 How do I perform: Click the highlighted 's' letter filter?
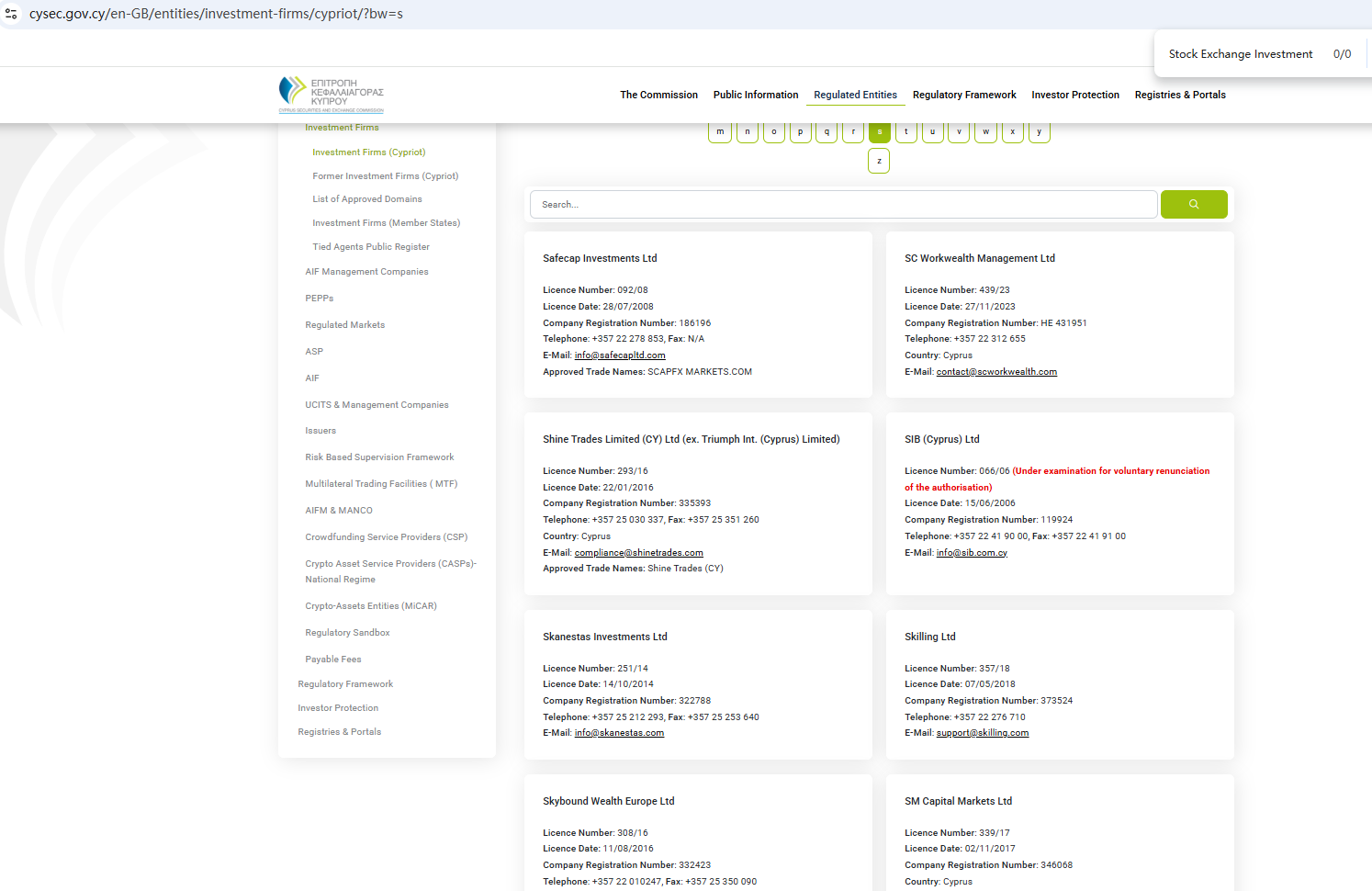[x=879, y=132]
